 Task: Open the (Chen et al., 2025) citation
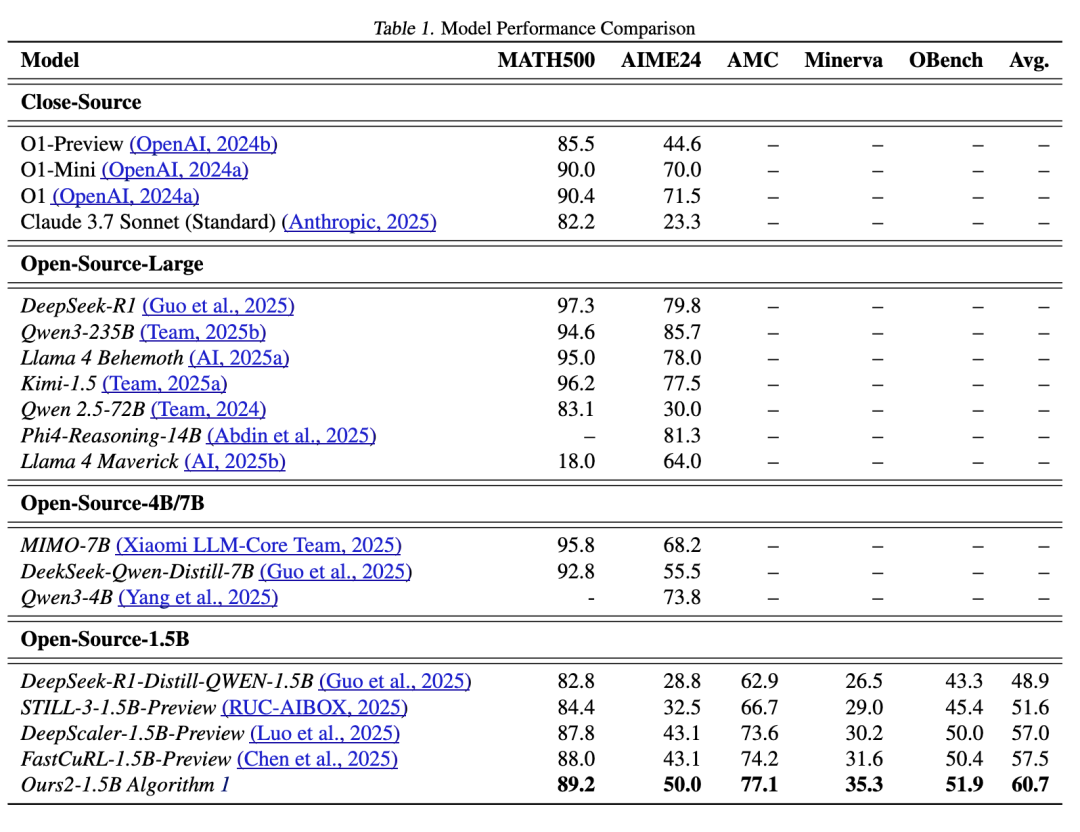[318, 759]
